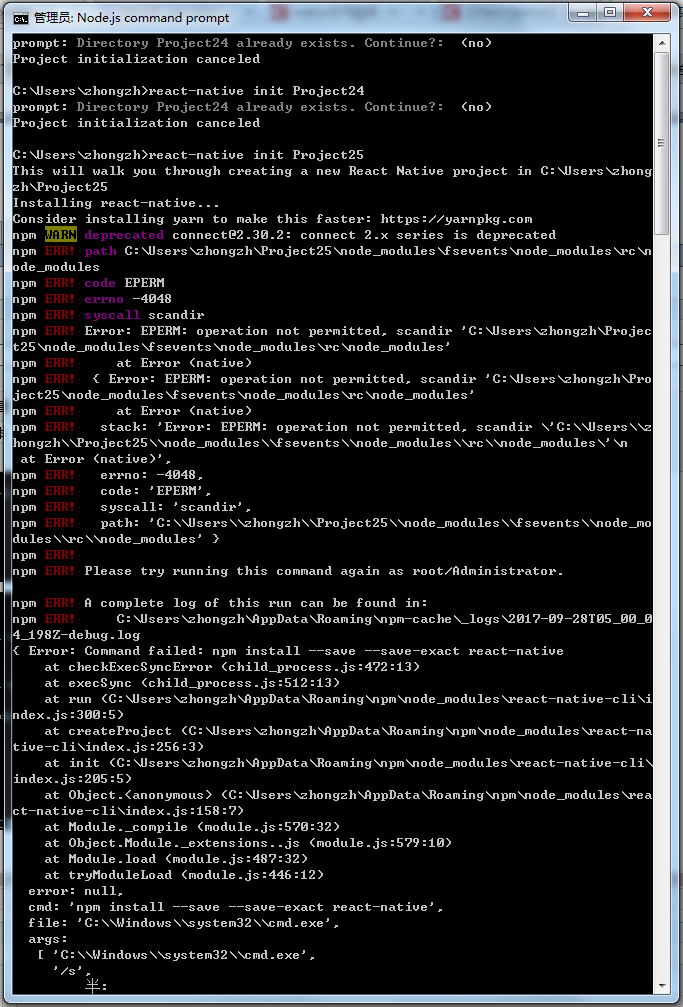Viewport: 683px width, 1007px height.
Task: Click 'at execSync' stack line
Action: [x=192, y=683]
